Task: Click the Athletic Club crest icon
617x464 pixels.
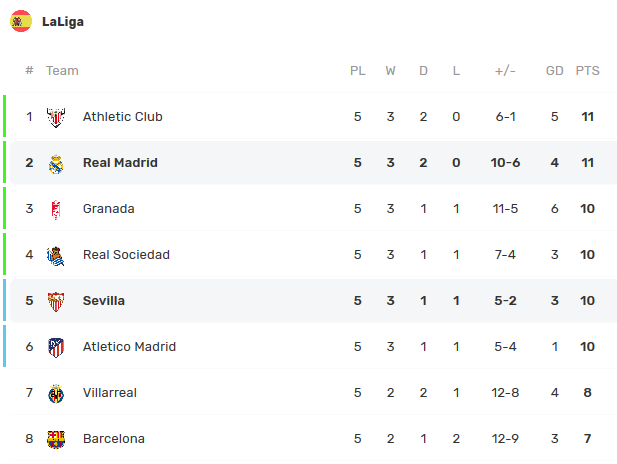Action: coord(56,117)
